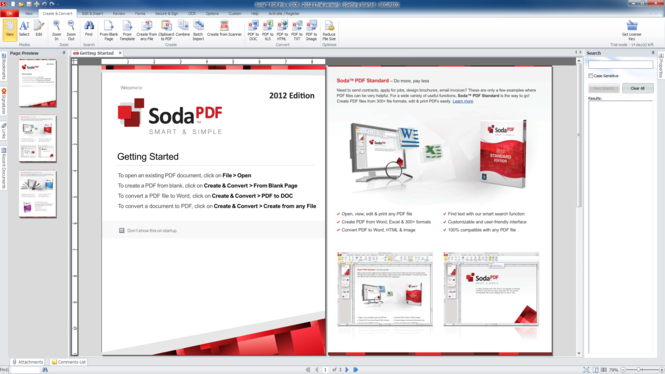The image size is (665, 374).
Task: Choose Create from any File
Action: coord(146,30)
